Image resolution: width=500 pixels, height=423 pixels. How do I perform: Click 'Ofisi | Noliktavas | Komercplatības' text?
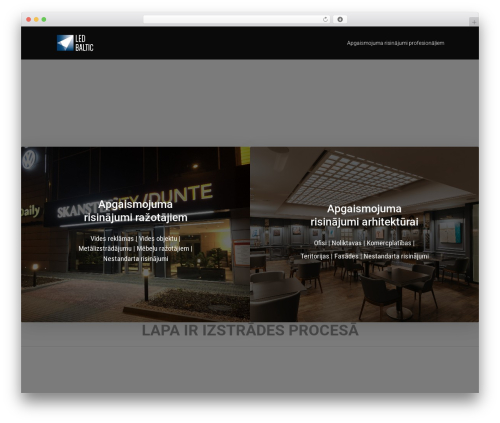364,243
